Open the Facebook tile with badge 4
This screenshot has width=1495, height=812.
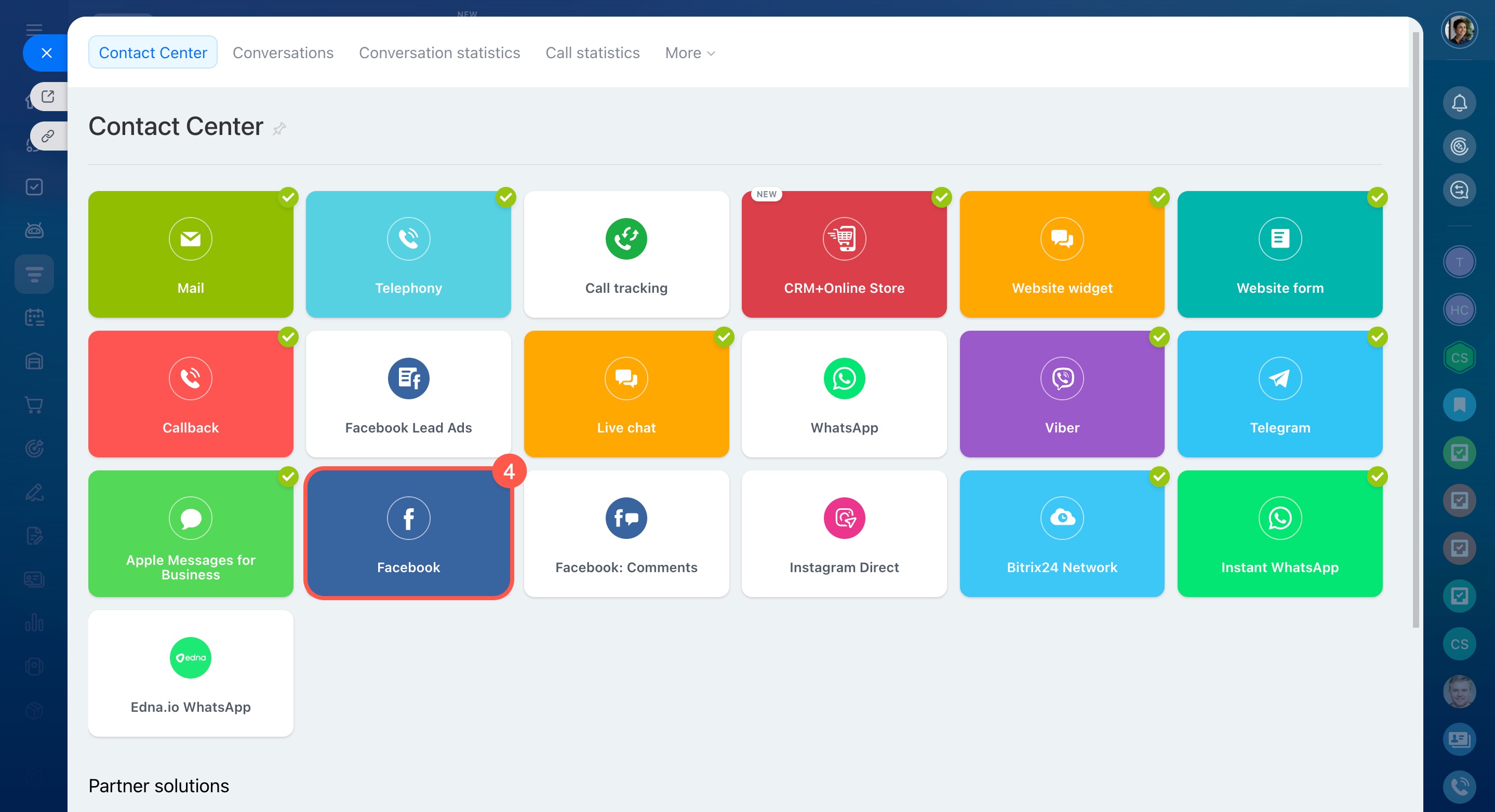click(408, 534)
